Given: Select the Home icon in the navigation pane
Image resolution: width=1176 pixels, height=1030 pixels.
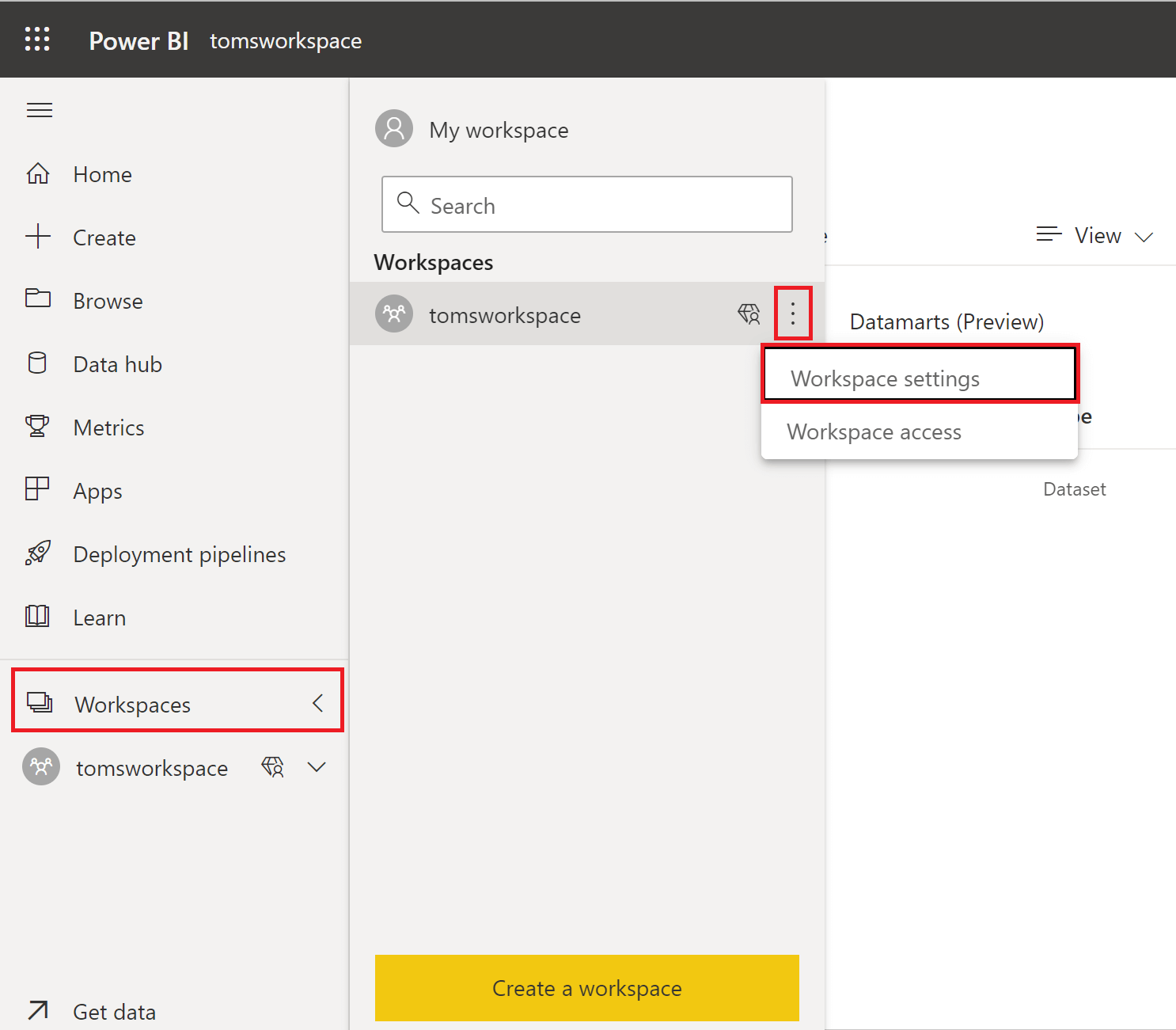Looking at the screenshot, I should click(x=37, y=173).
